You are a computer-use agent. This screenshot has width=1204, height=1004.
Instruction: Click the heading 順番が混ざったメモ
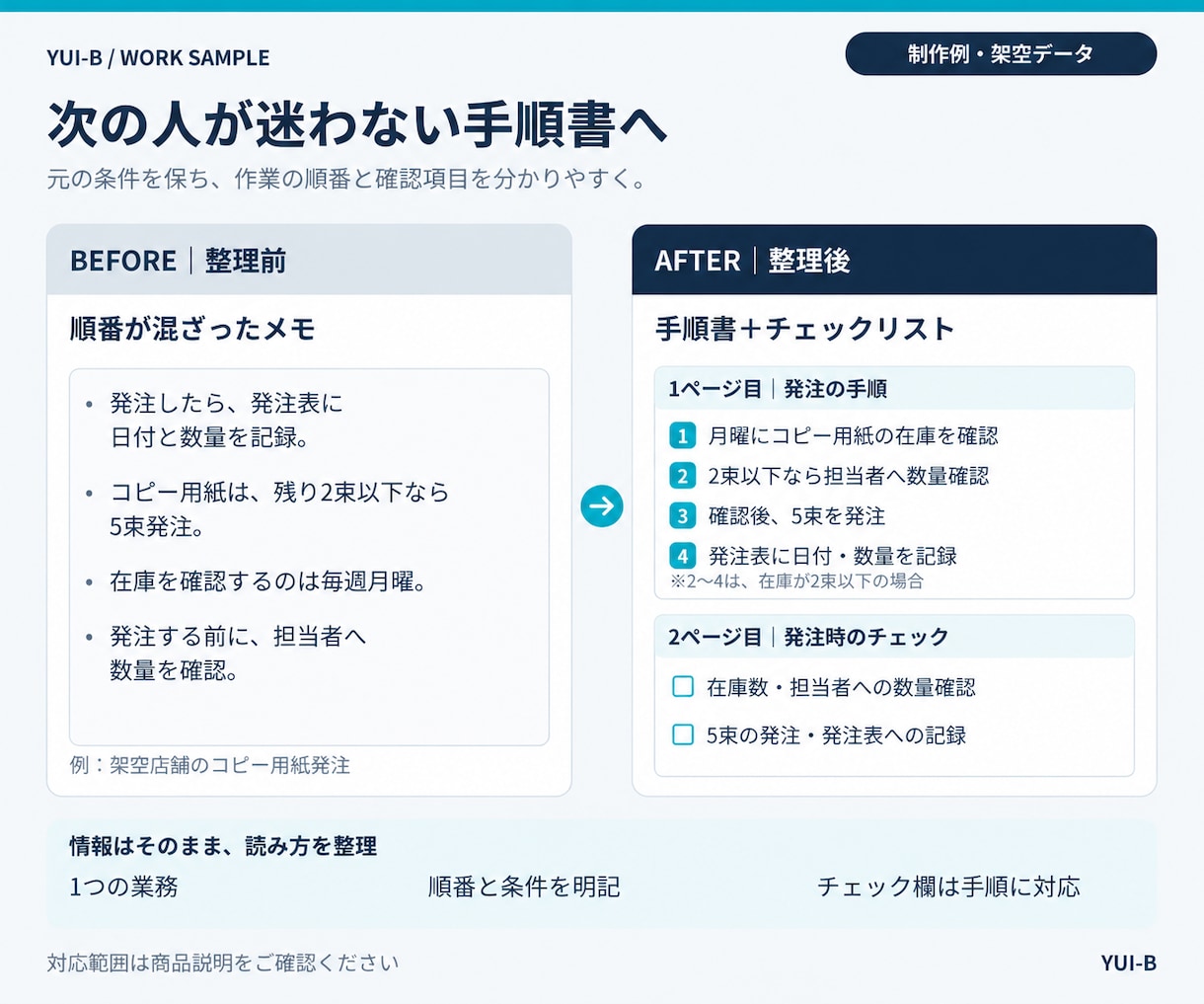coord(192,329)
